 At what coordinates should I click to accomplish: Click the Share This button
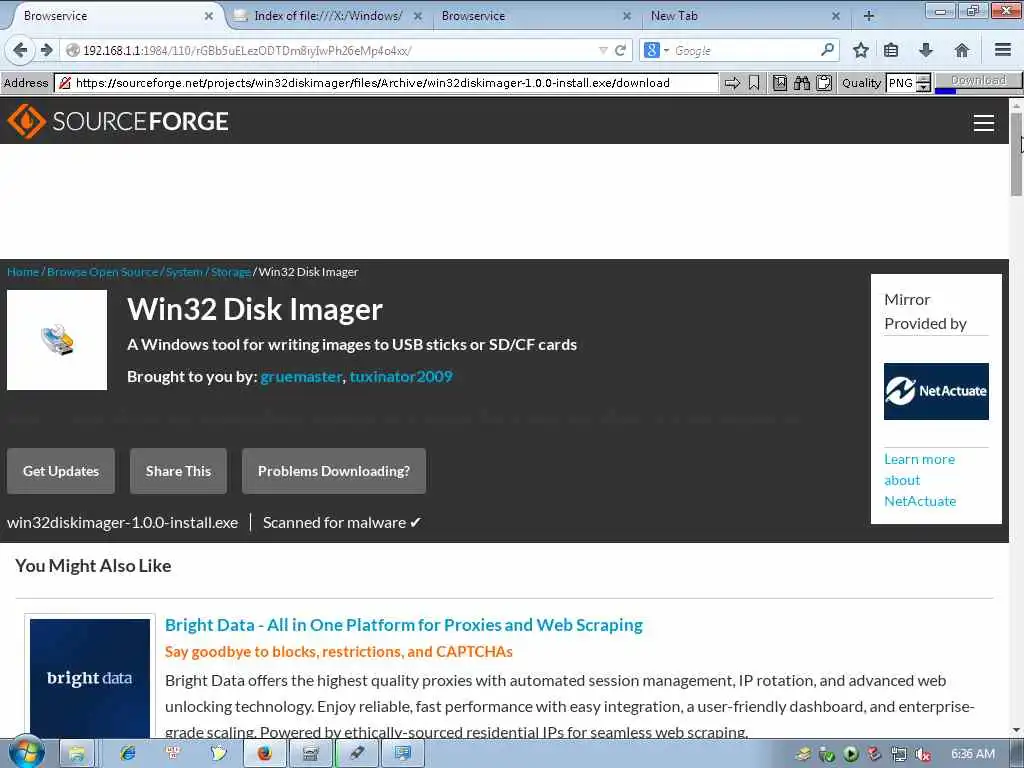tap(178, 471)
